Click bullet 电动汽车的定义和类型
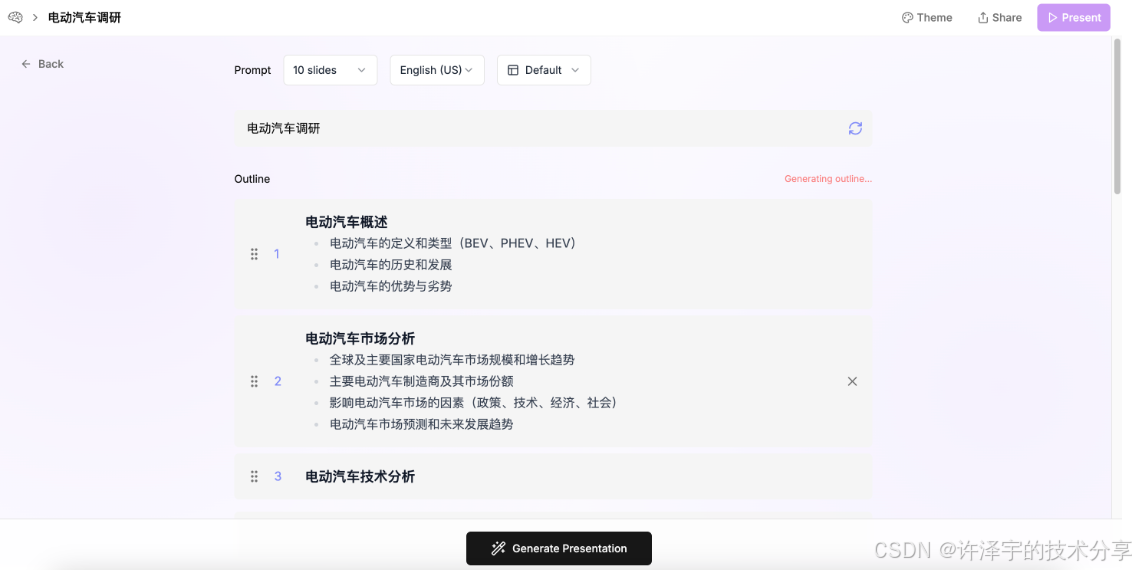Image resolution: width=1136 pixels, height=570 pixels. 453,243
